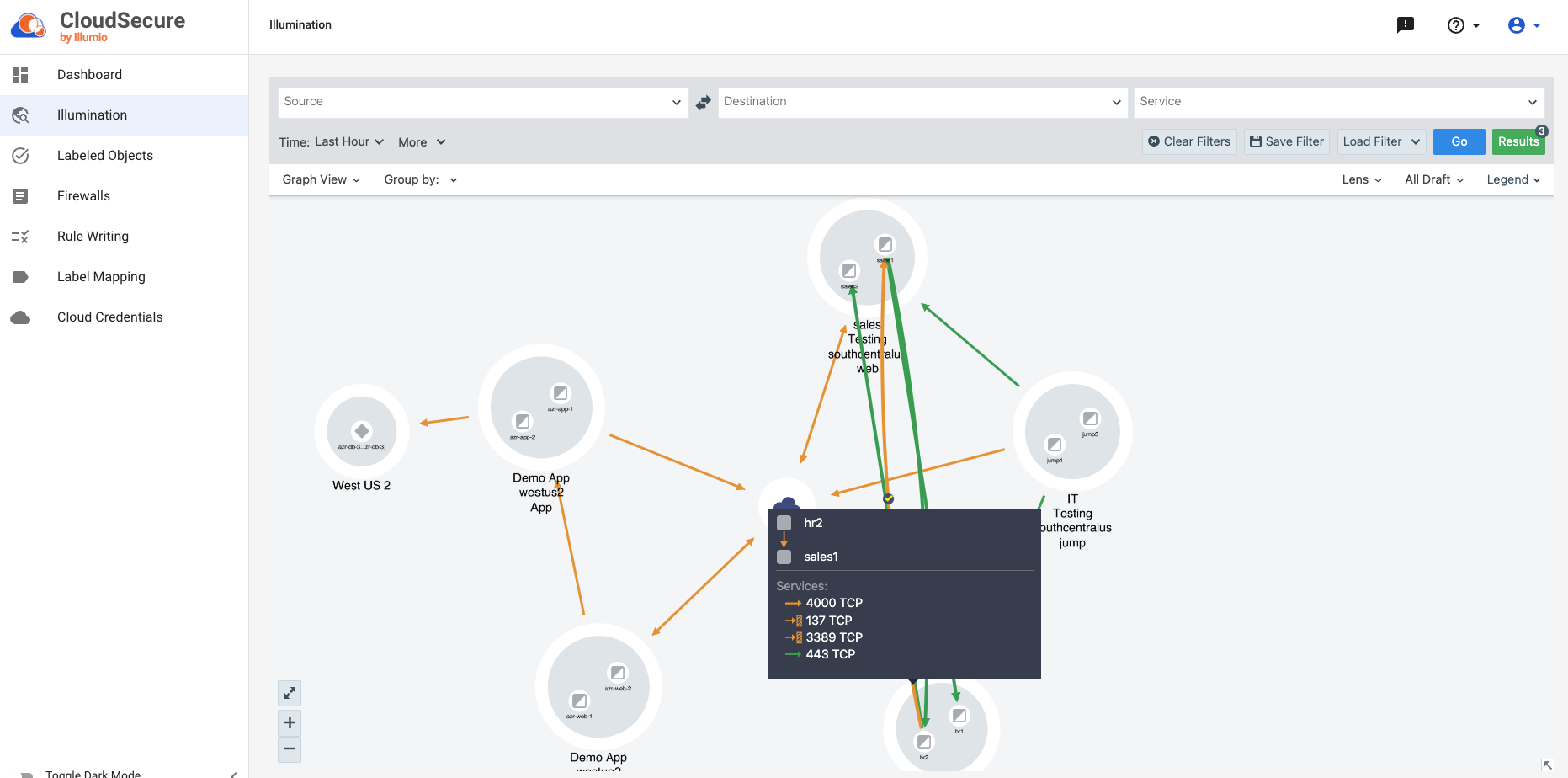Open the Legend dropdown
This screenshot has height=778, width=1568.
[x=1512, y=179]
